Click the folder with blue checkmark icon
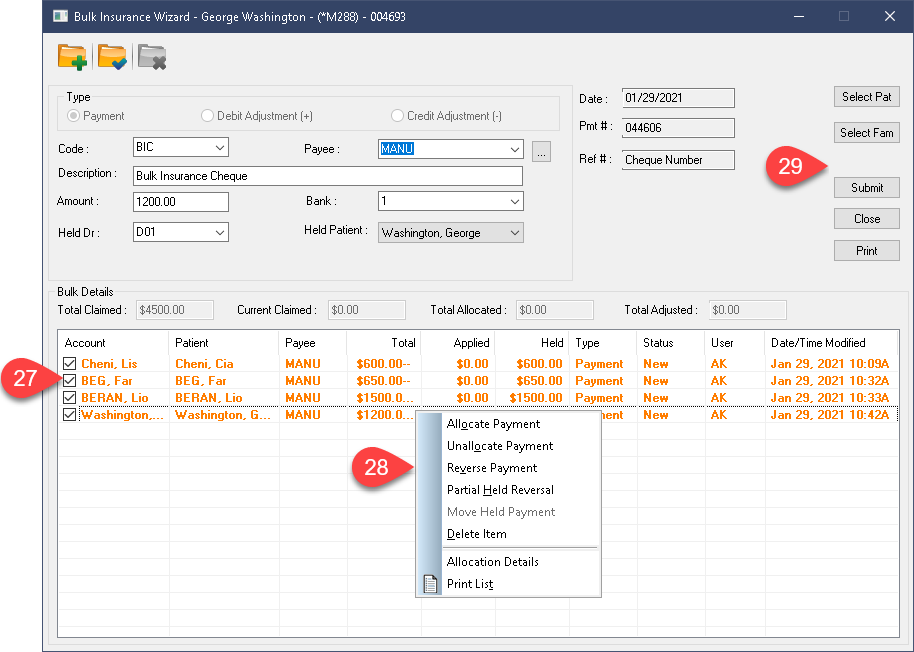The width and height of the screenshot is (914, 652). (x=113, y=57)
